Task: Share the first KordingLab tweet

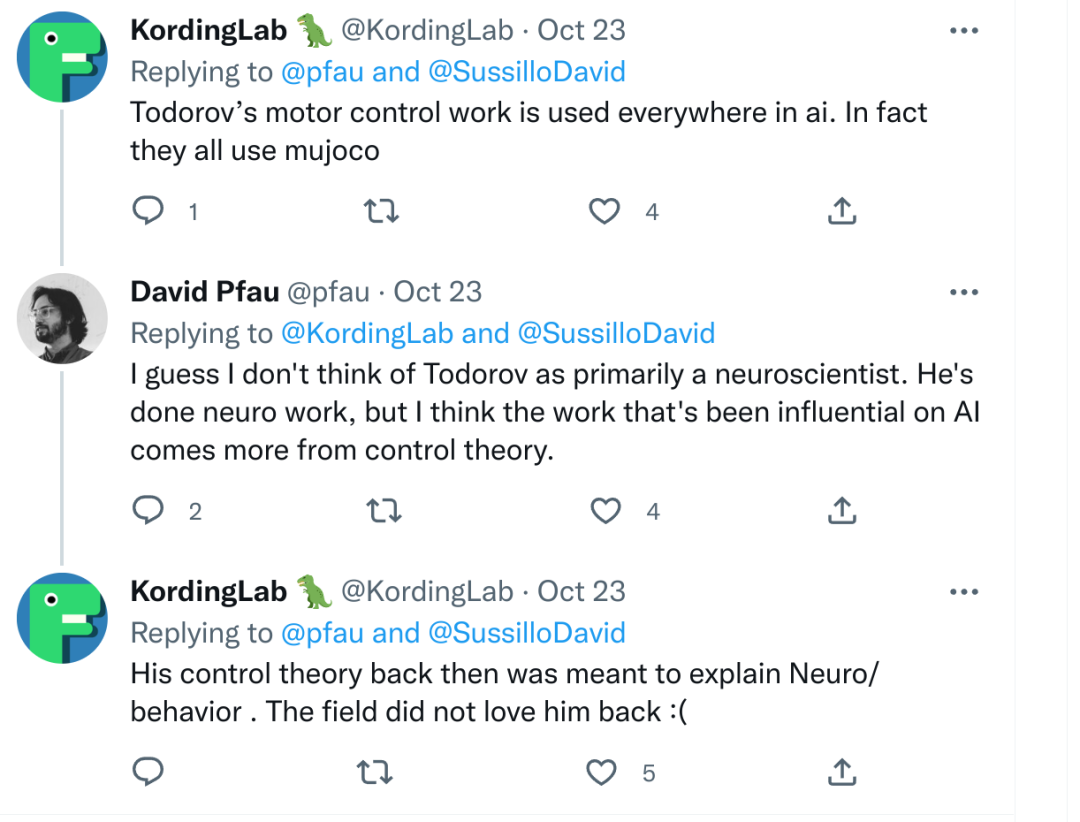Action: 842,211
